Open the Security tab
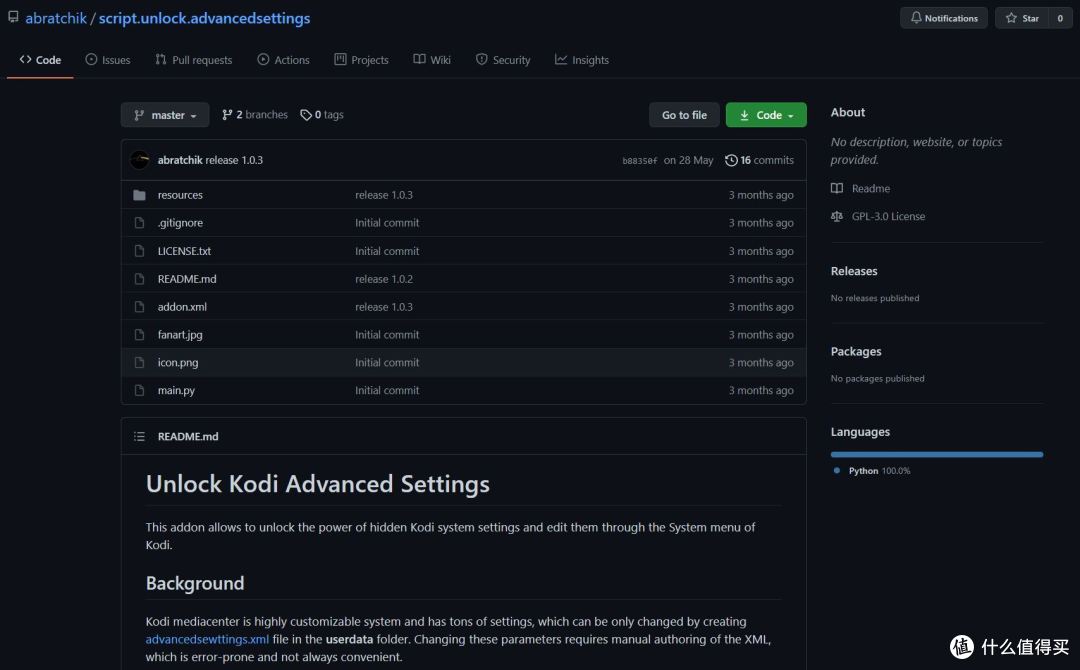This screenshot has width=1080, height=670. [503, 60]
